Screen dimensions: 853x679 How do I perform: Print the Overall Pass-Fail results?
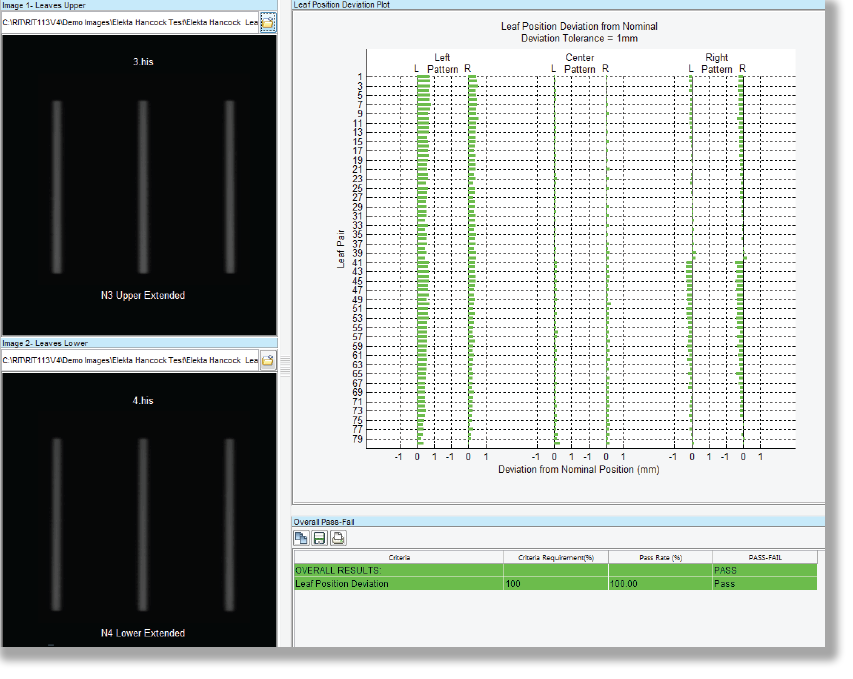(x=338, y=538)
